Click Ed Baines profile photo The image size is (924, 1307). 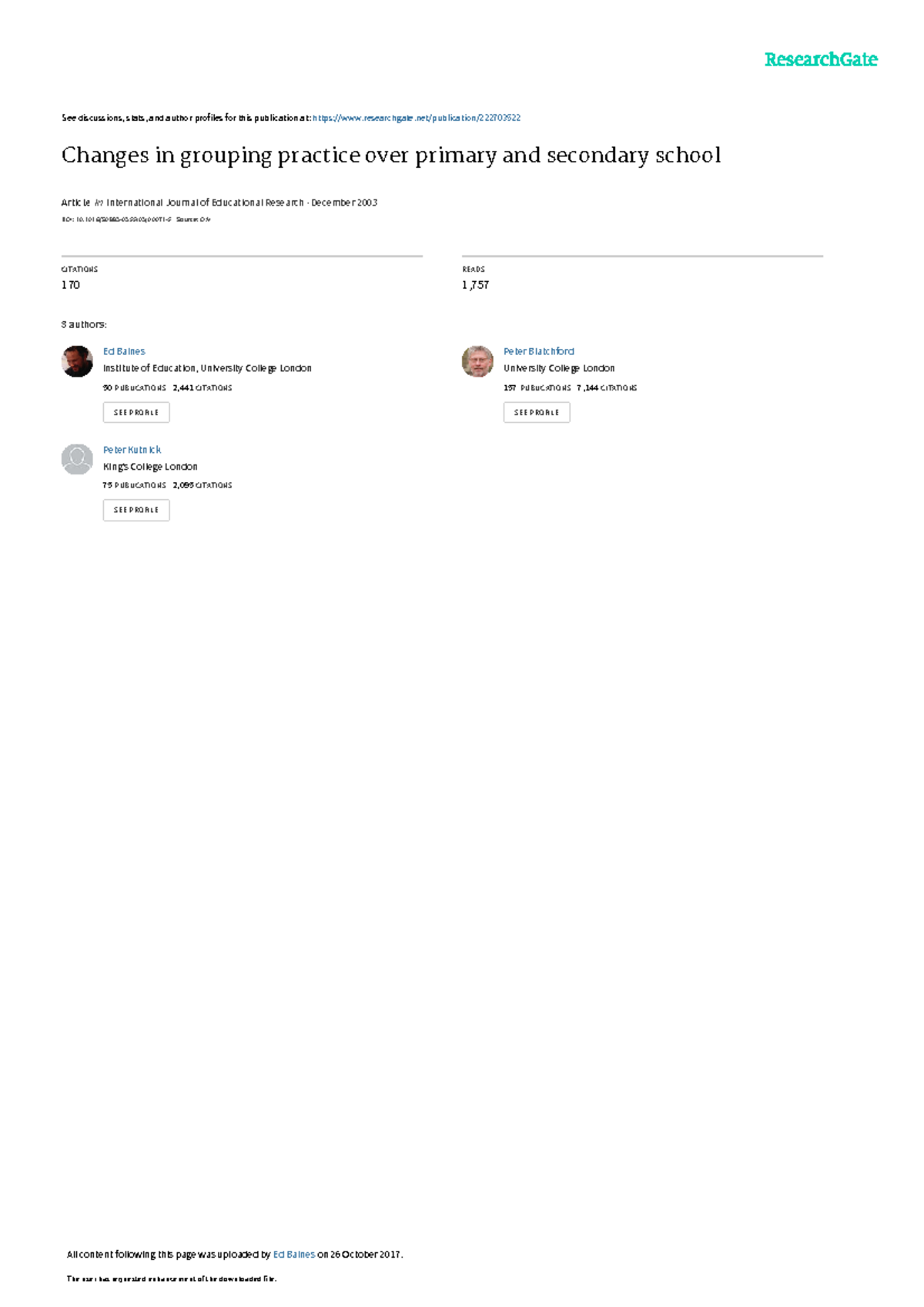pos(77,361)
